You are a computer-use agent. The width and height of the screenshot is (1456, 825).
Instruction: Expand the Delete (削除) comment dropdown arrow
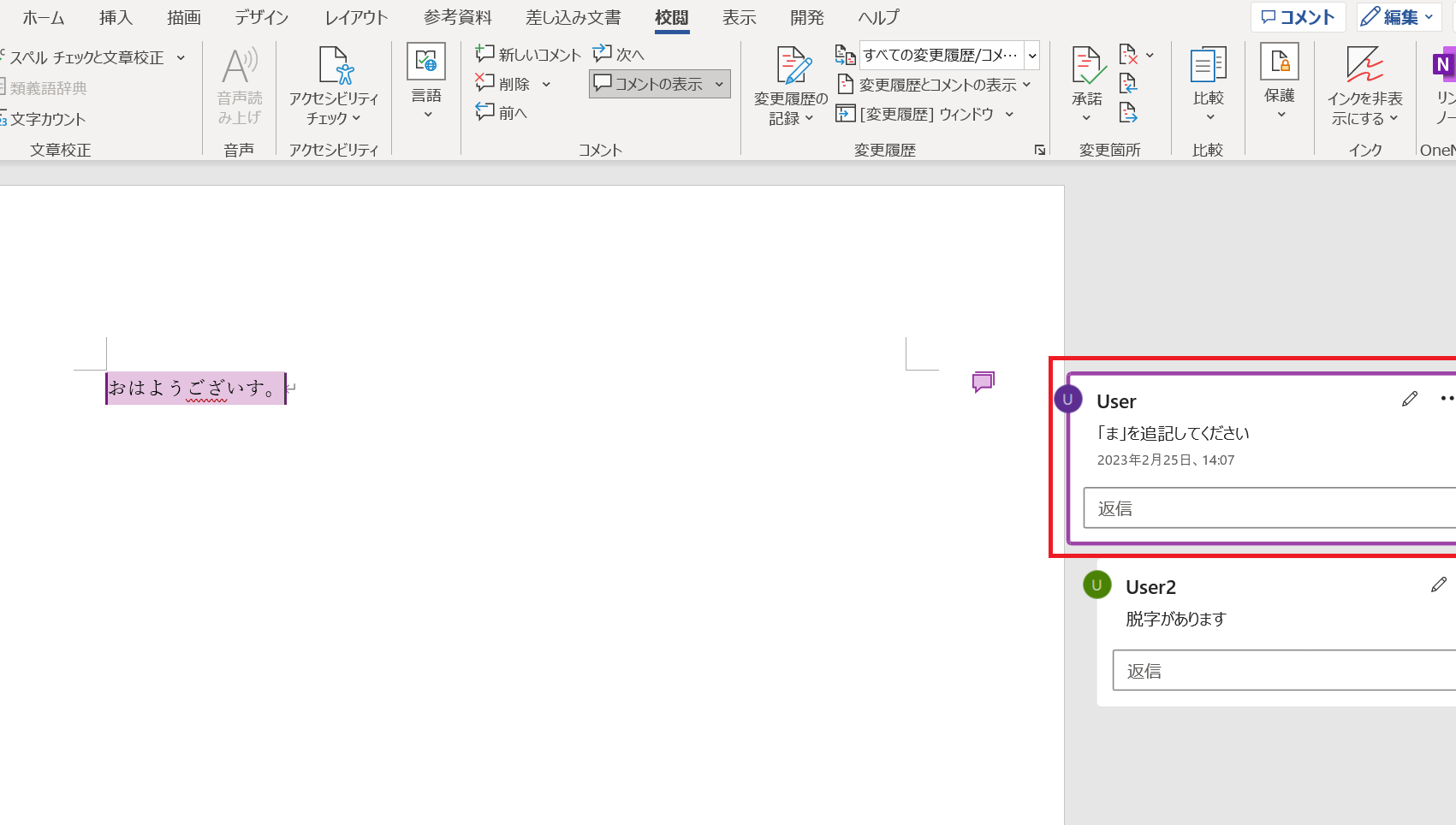[546, 84]
